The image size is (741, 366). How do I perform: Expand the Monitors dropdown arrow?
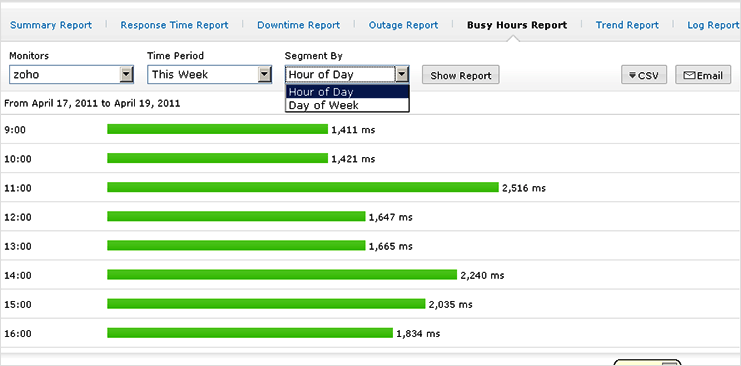(126, 74)
